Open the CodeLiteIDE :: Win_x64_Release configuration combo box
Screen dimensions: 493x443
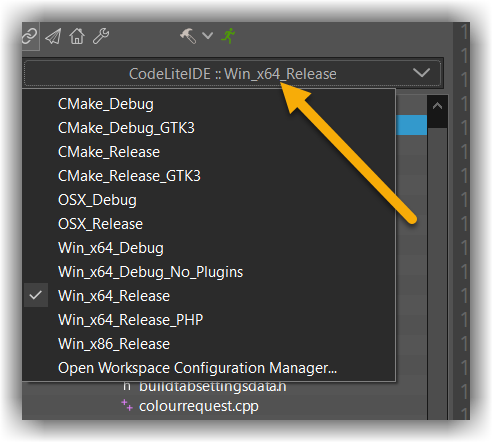(232, 74)
